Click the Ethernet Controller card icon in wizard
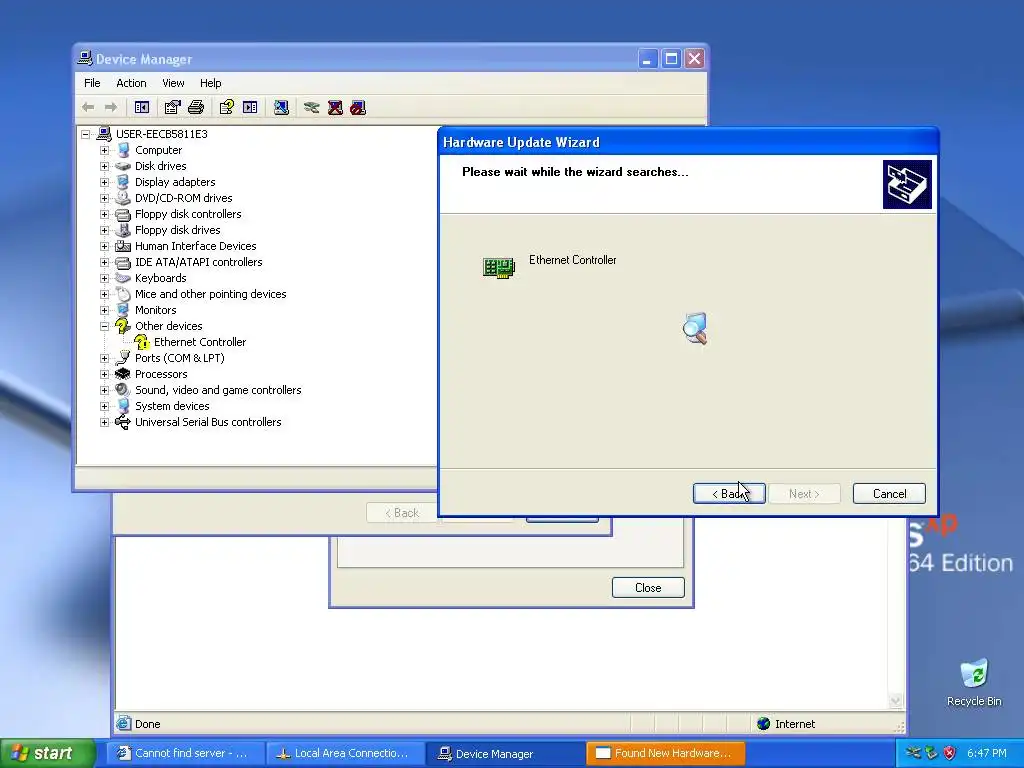This screenshot has height=768, width=1024. click(x=499, y=267)
